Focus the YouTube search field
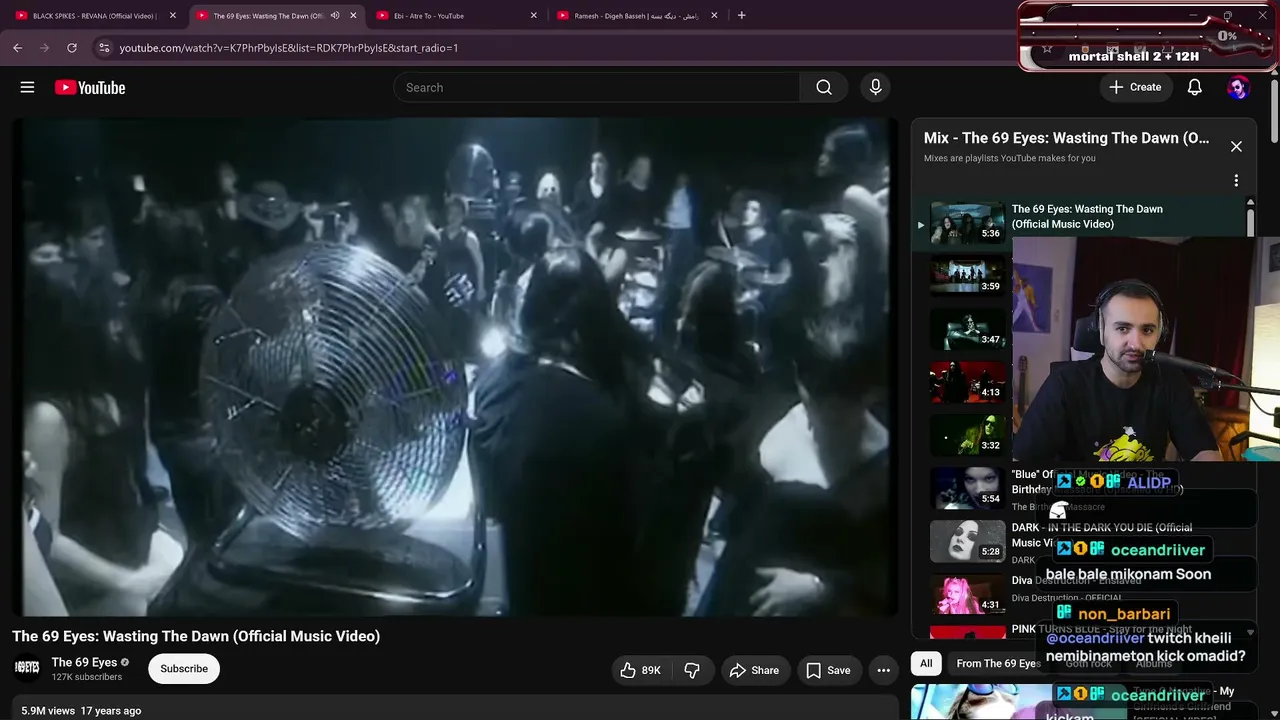 pos(597,87)
